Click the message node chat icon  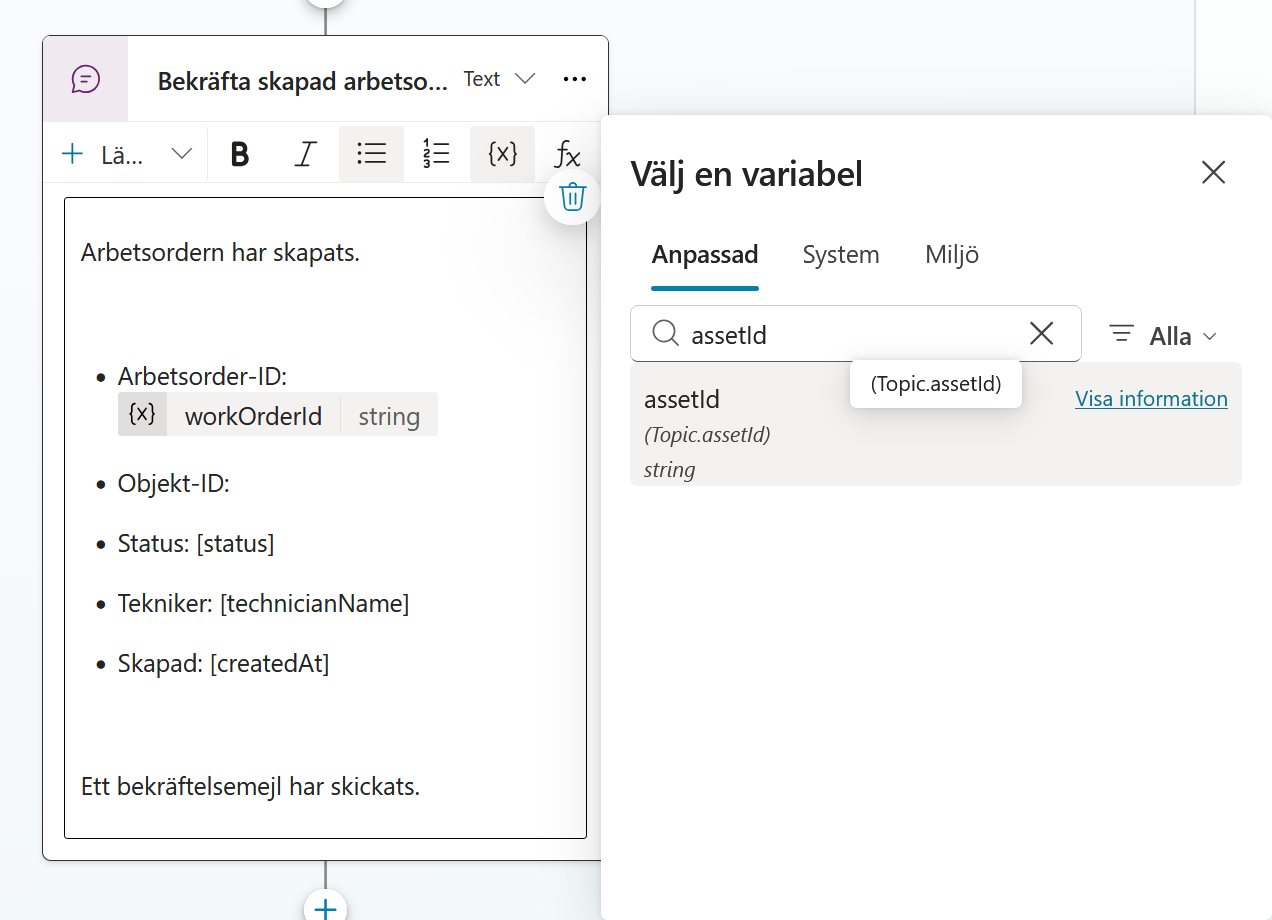click(86, 79)
